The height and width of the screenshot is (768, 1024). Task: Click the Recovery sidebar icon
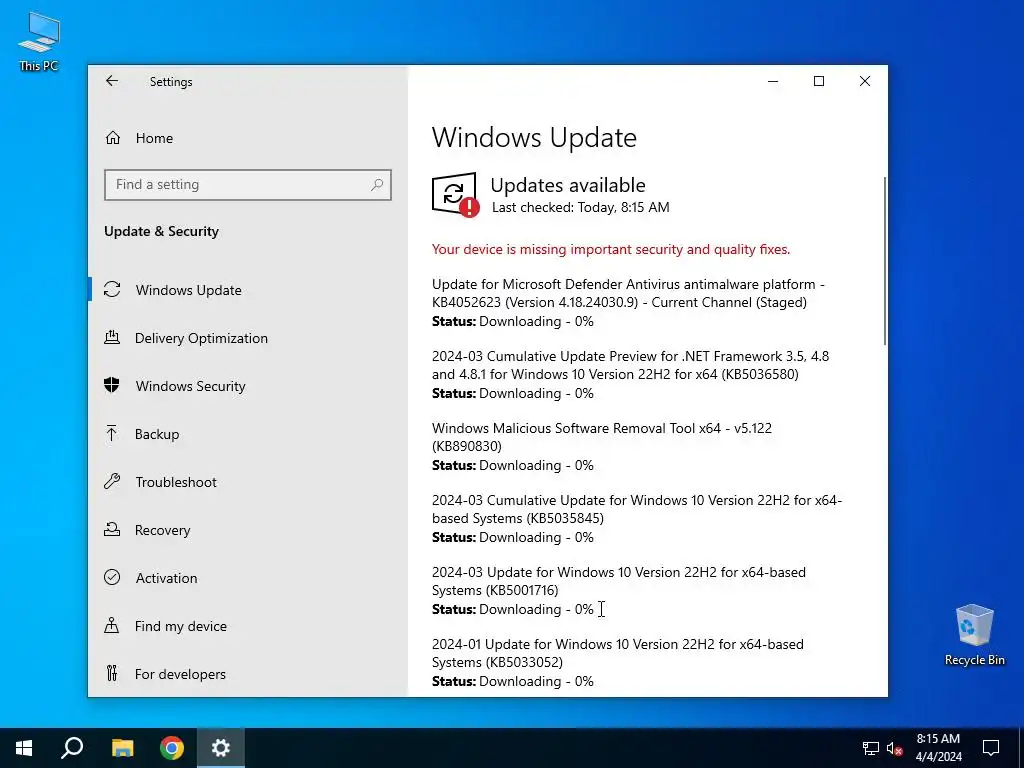pos(112,530)
